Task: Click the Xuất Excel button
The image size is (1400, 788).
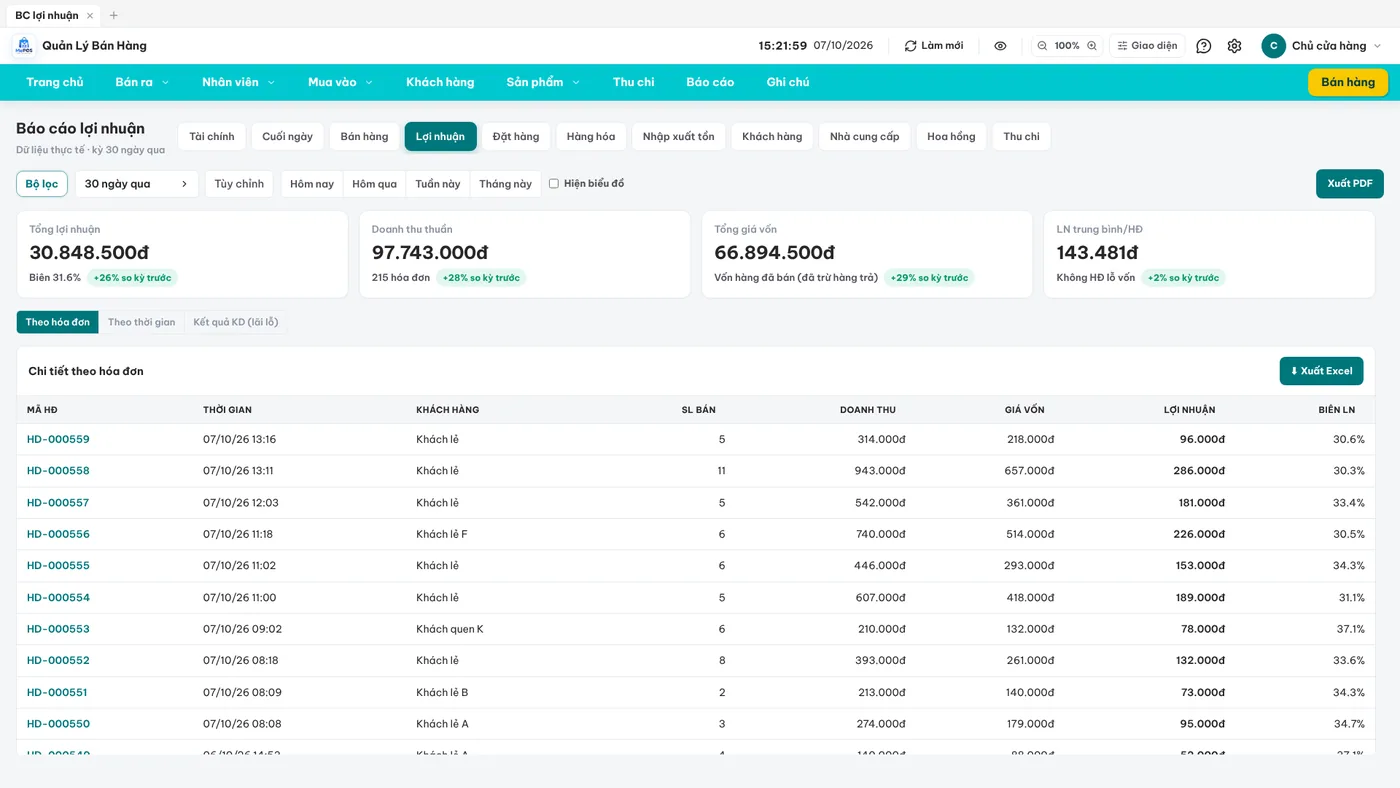Action: pyautogui.click(x=1321, y=371)
